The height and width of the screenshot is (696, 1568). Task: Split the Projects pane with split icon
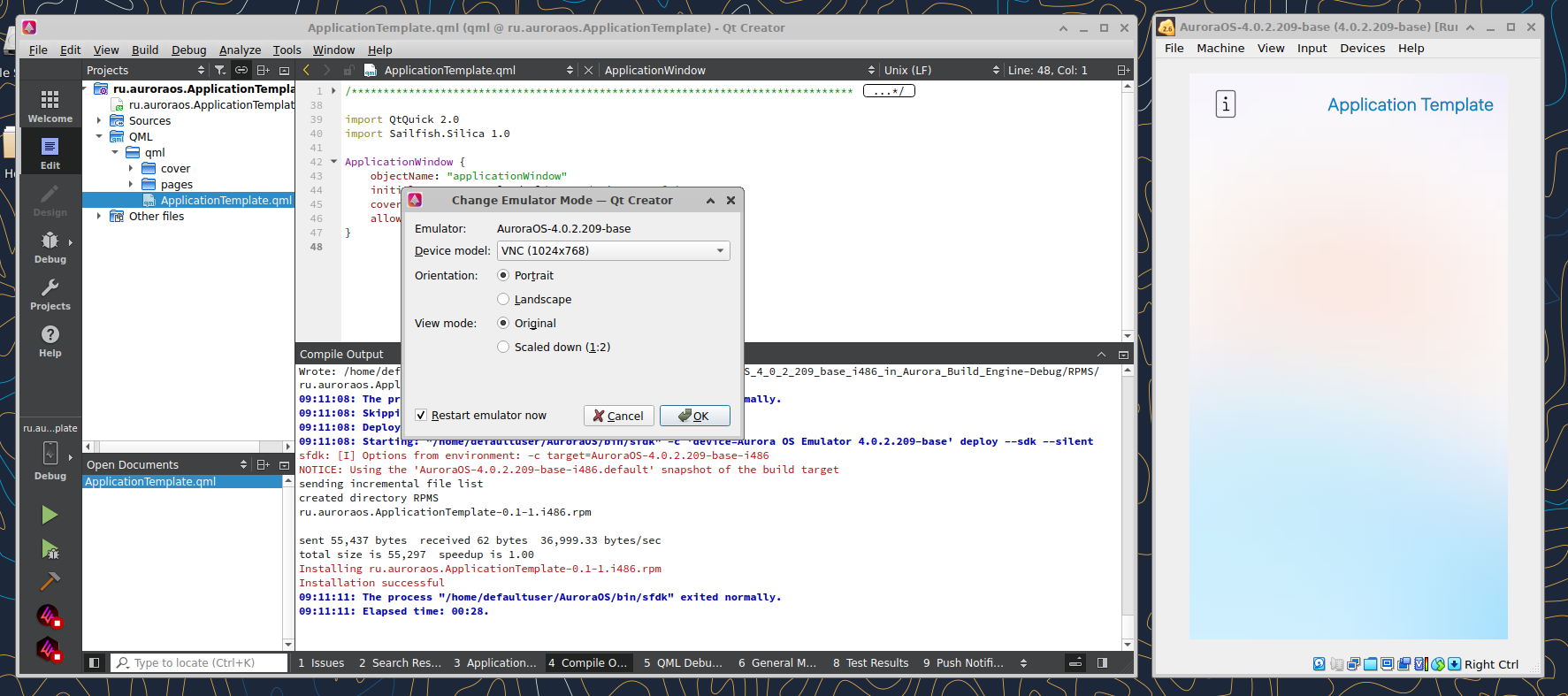pyautogui.click(x=263, y=70)
